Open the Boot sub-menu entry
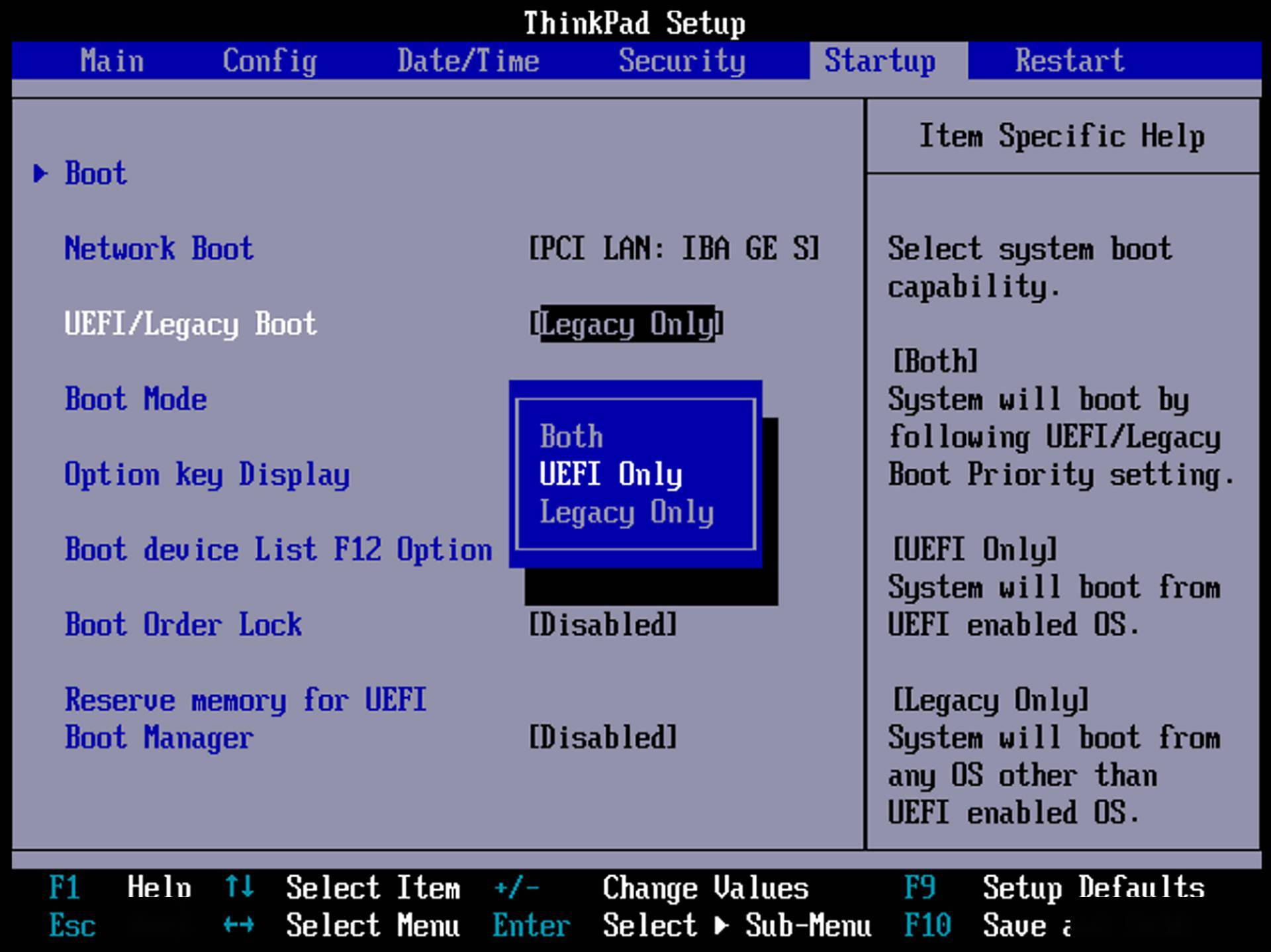This screenshot has height=952, width=1271. point(95,173)
